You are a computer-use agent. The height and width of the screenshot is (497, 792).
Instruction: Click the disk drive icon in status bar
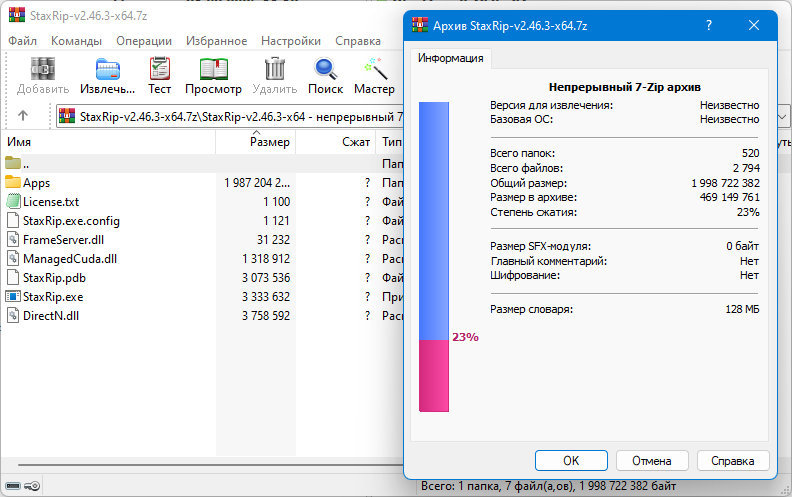[13, 486]
